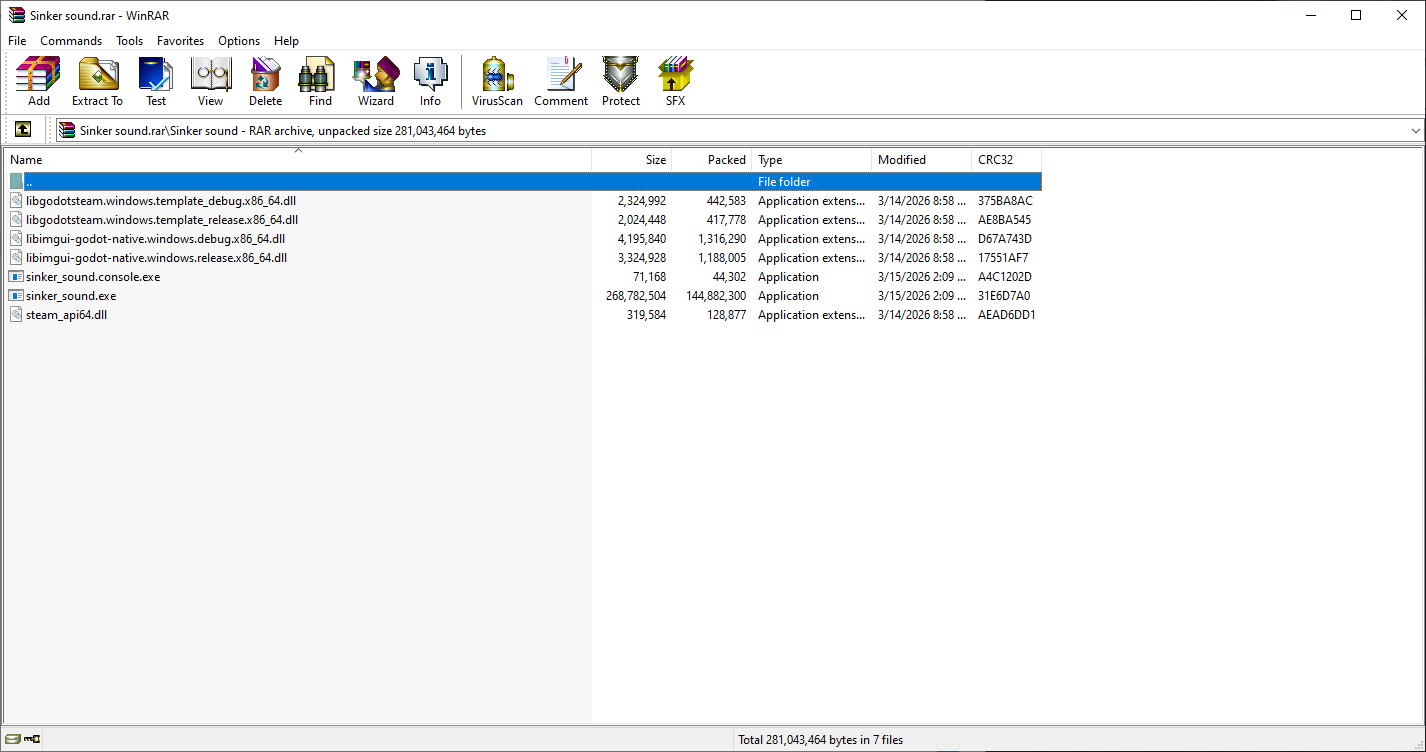The height and width of the screenshot is (752, 1426).
Task: Click the Add toolbar icon
Action: pos(39,81)
